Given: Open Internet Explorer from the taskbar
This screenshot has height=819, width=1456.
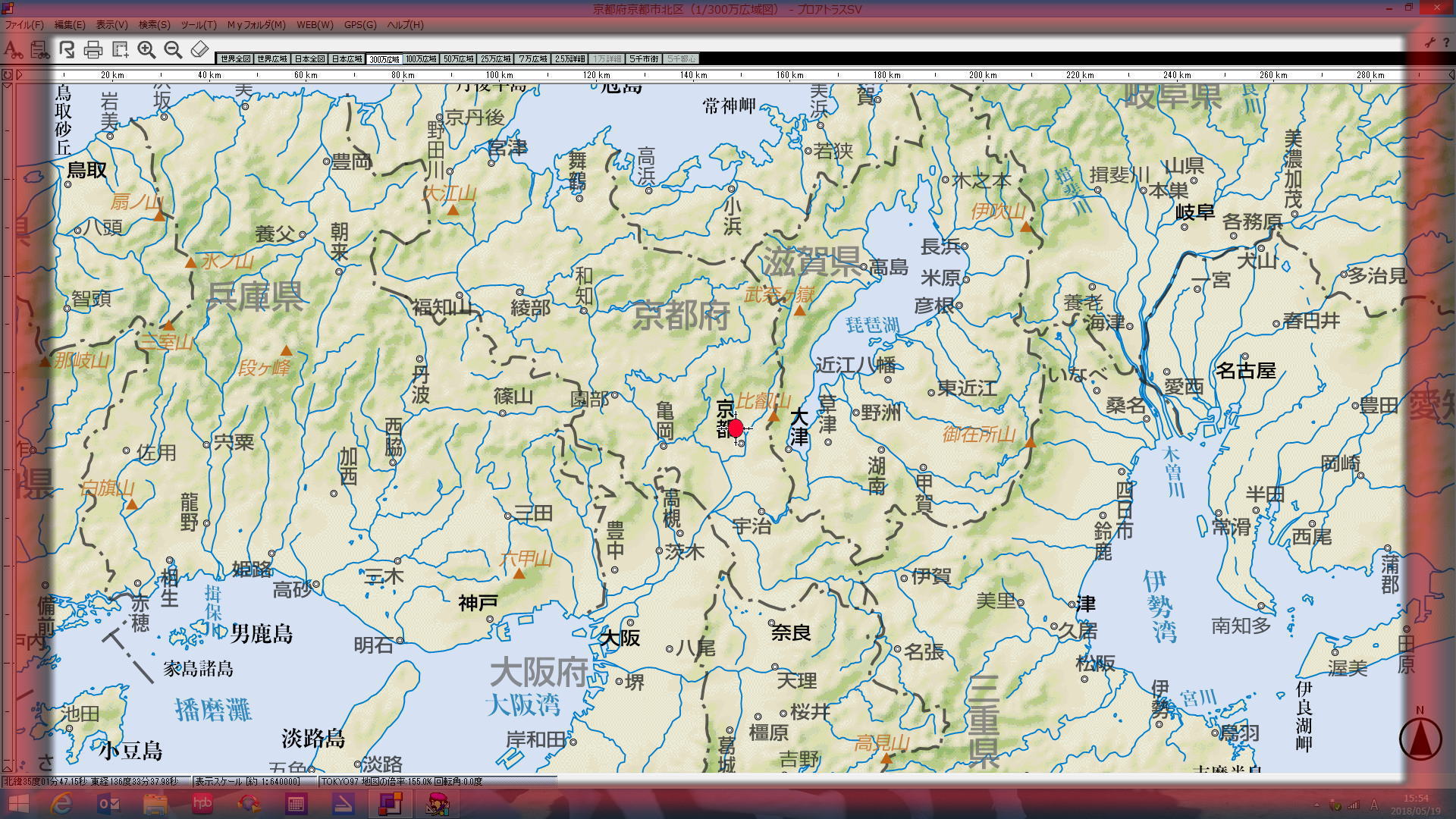Looking at the screenshot, I should (61, 804).
